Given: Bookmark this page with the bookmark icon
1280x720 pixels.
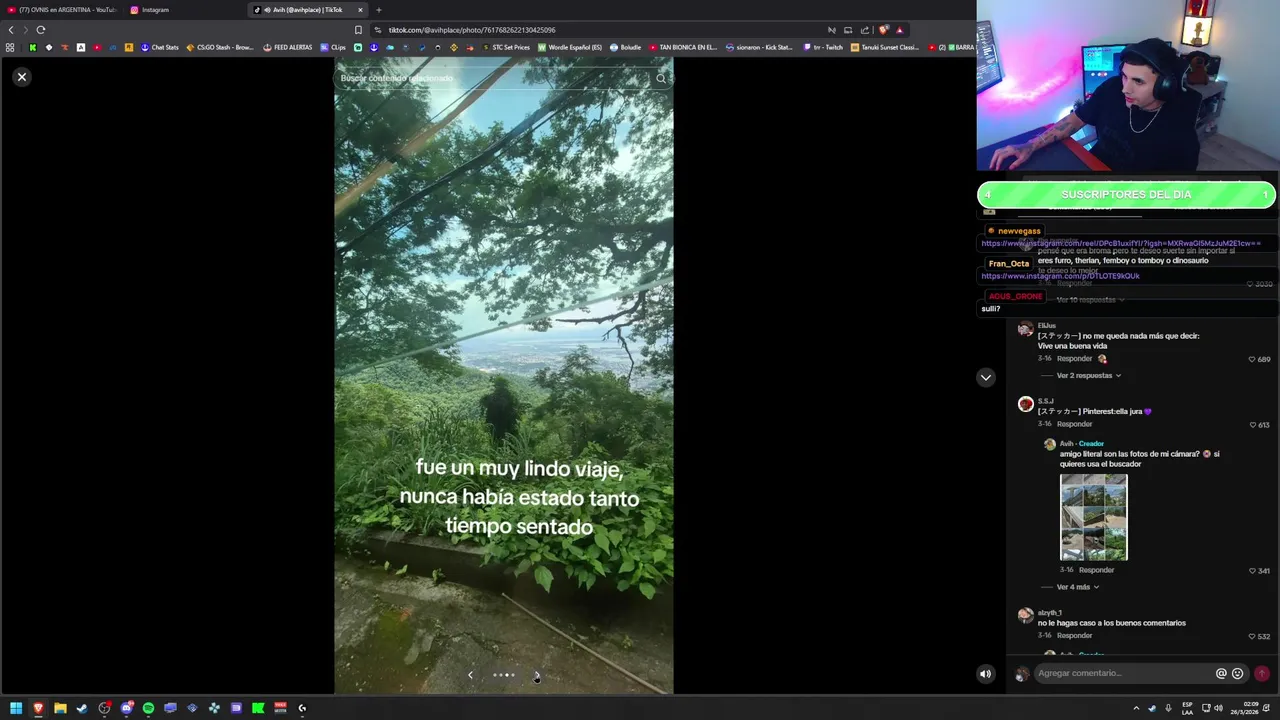Looking at the screenshot, I should 358,30.
